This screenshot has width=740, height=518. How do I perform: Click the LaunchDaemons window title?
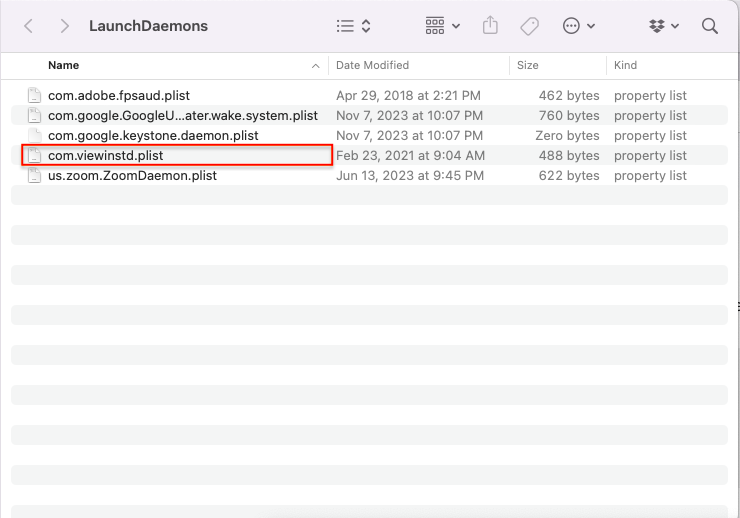coord(148,26)
